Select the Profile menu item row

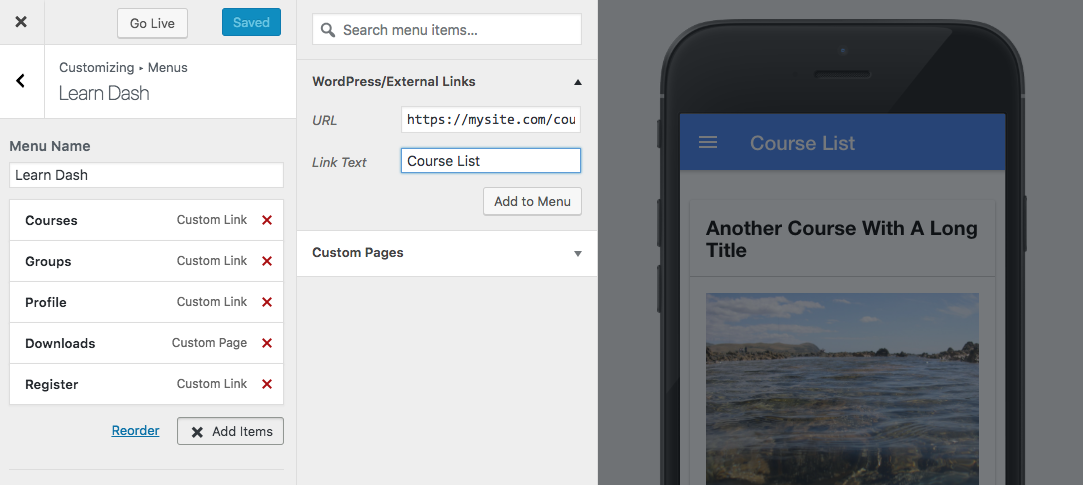[x=146, y=302]
